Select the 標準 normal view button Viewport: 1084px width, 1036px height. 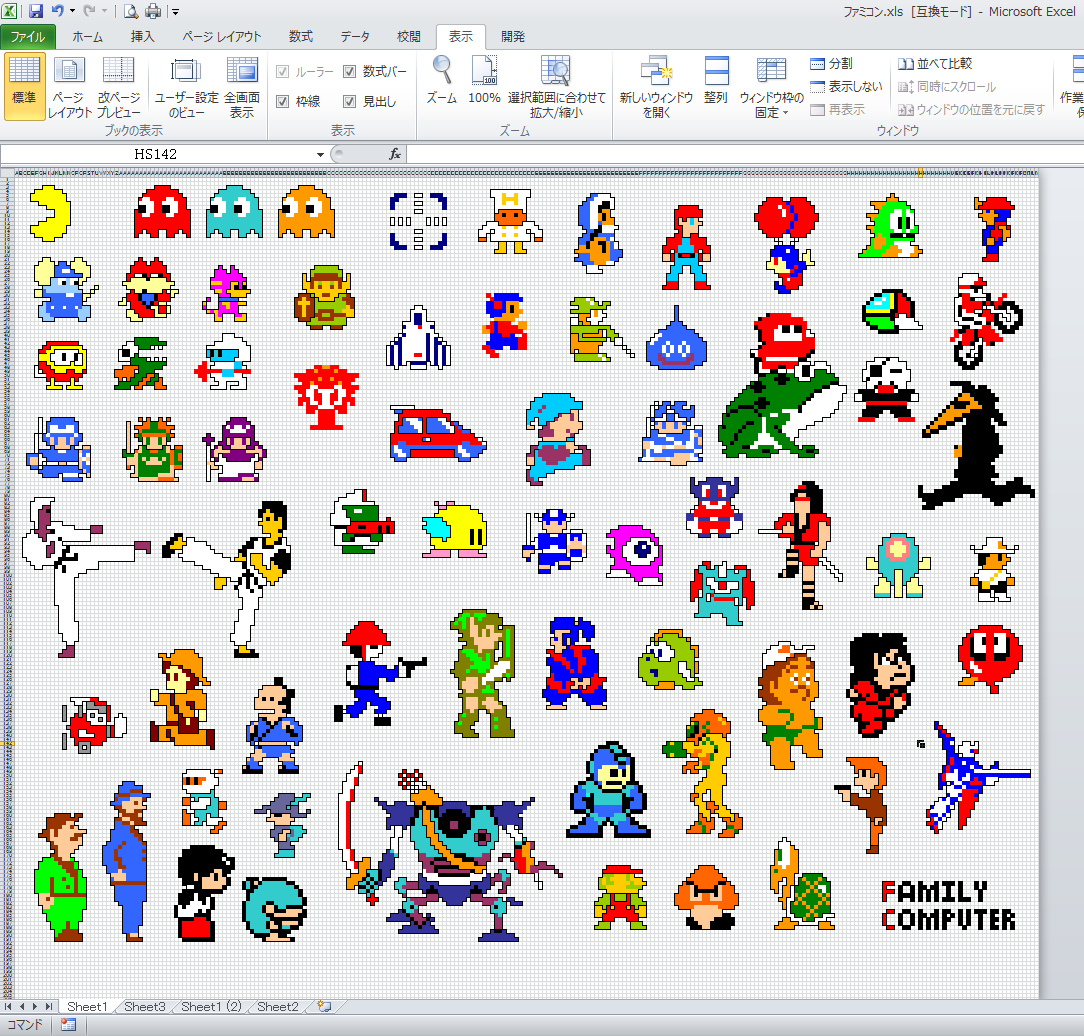(x=24, y=86)
